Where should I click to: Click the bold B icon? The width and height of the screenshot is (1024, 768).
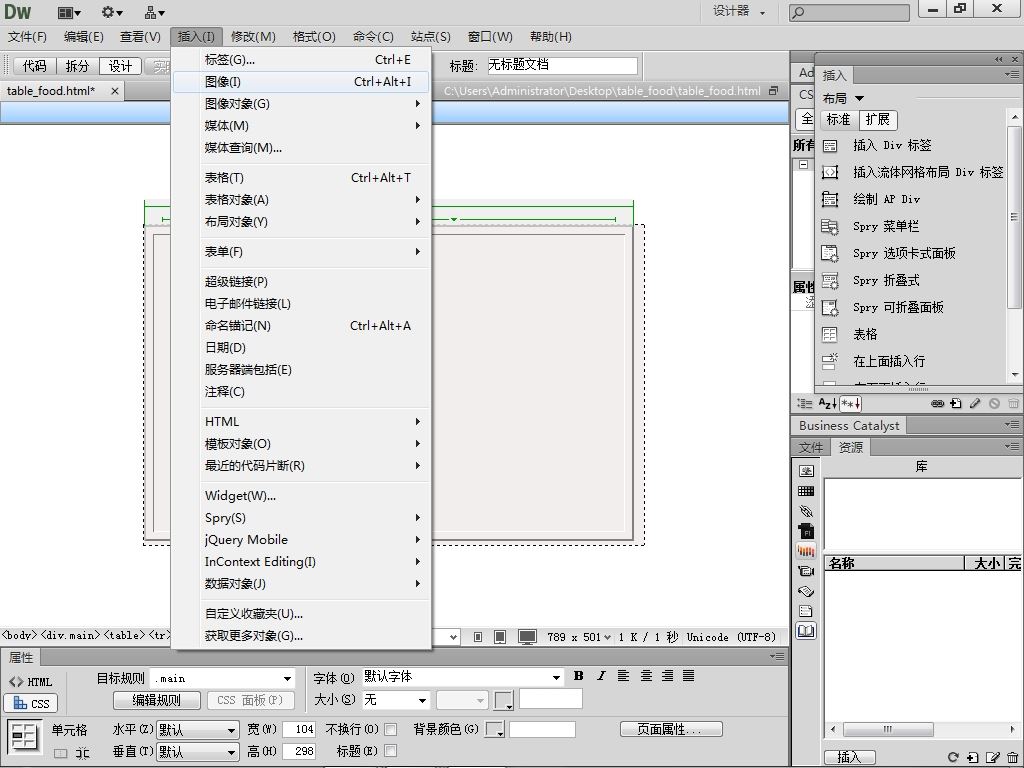pos(579,676)
